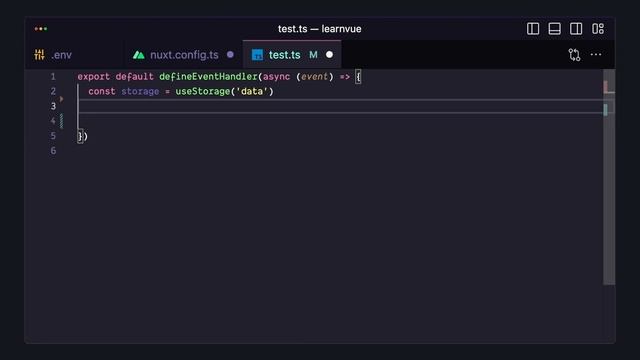Click the window title 'test.ts — learnvue'
This screenshot has width=640, height=360.
coord(320,29)
